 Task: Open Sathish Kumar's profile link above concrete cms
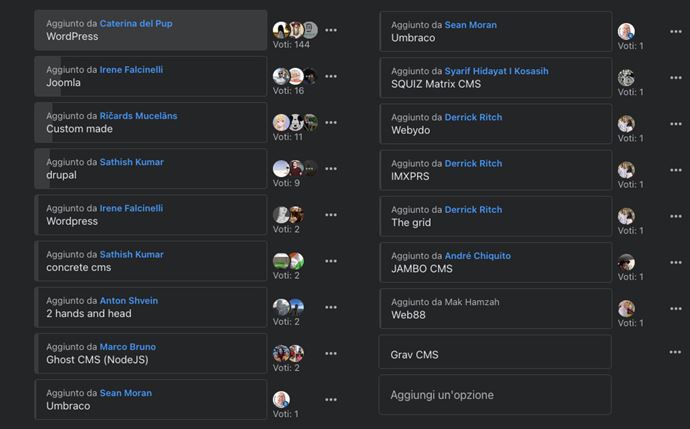pos(132,254)
